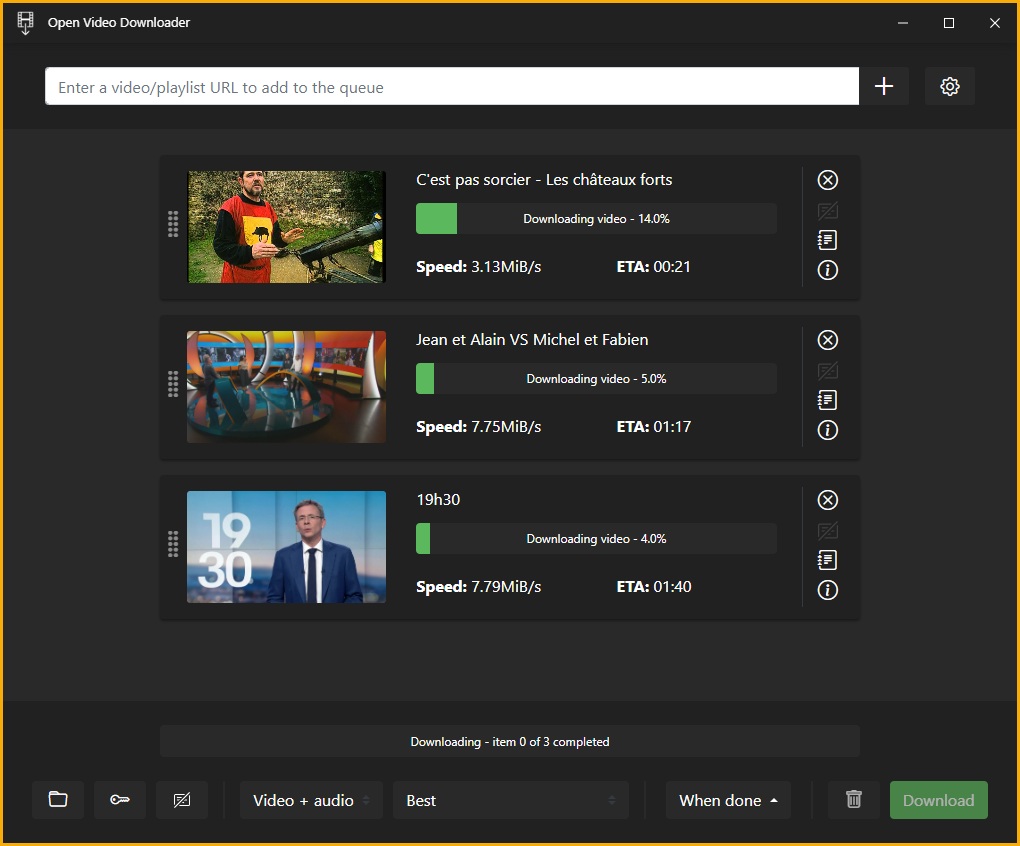Image resolution: width=1020 pixels, height=846 pixels.
Task: Cancel the C'est pas sorcier download
Action: point(827,180)
